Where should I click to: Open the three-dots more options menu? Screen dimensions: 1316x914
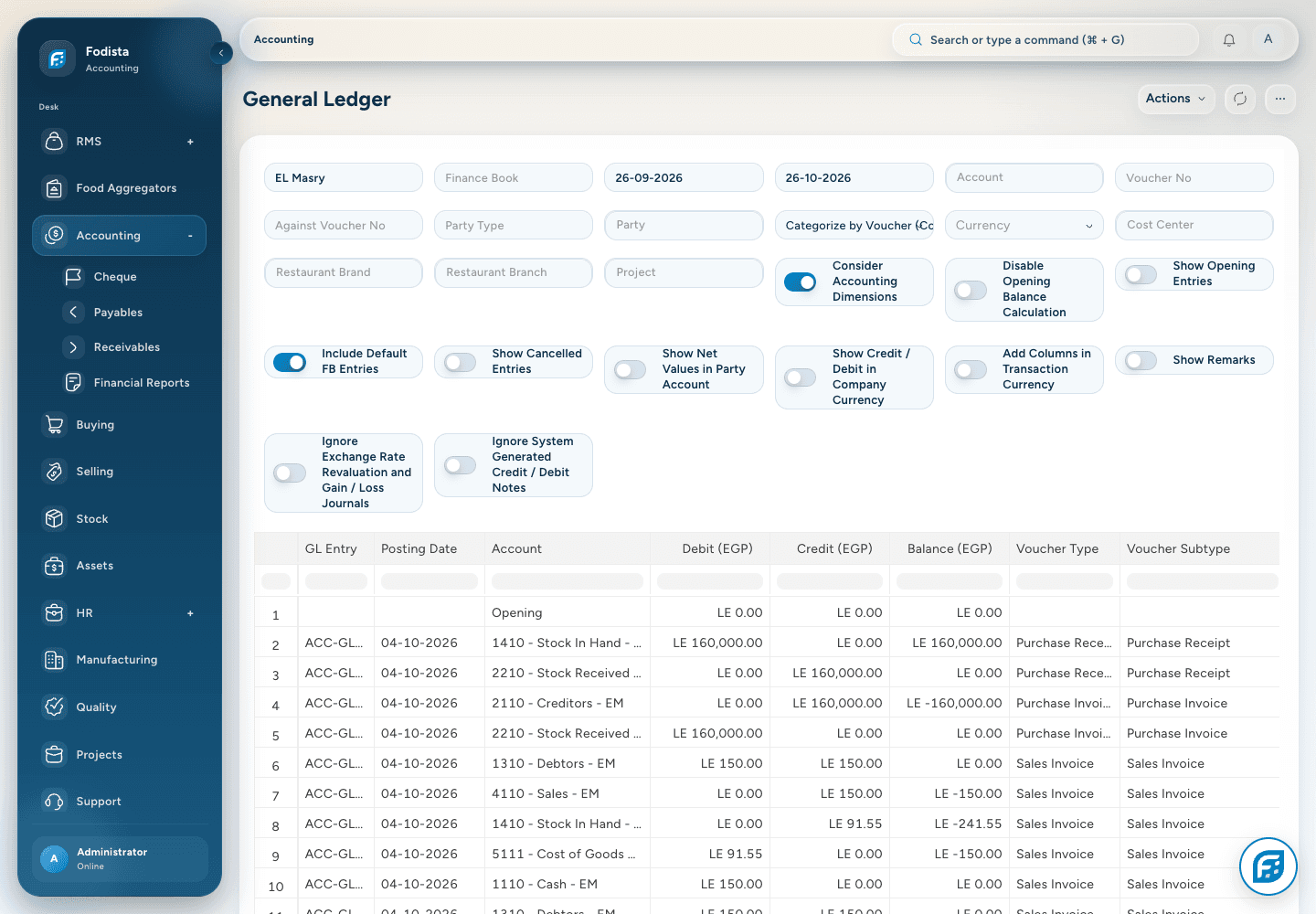click(1280, 99)
